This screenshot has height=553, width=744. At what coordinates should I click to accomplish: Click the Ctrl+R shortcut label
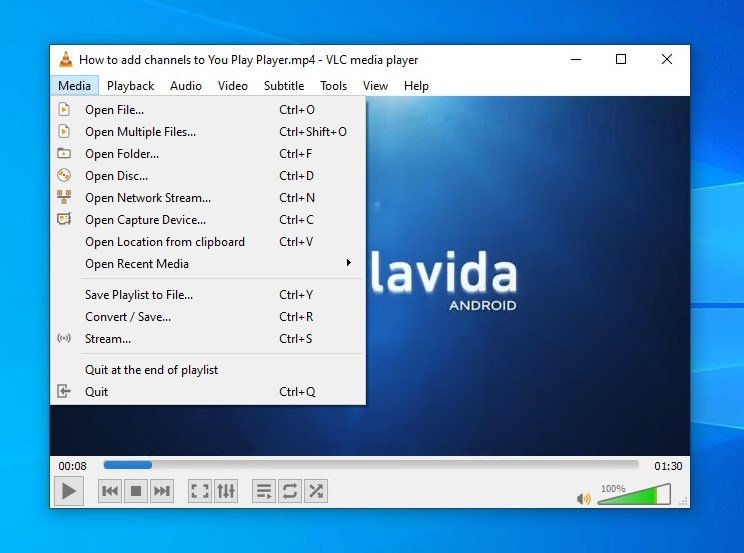(296, 317)
